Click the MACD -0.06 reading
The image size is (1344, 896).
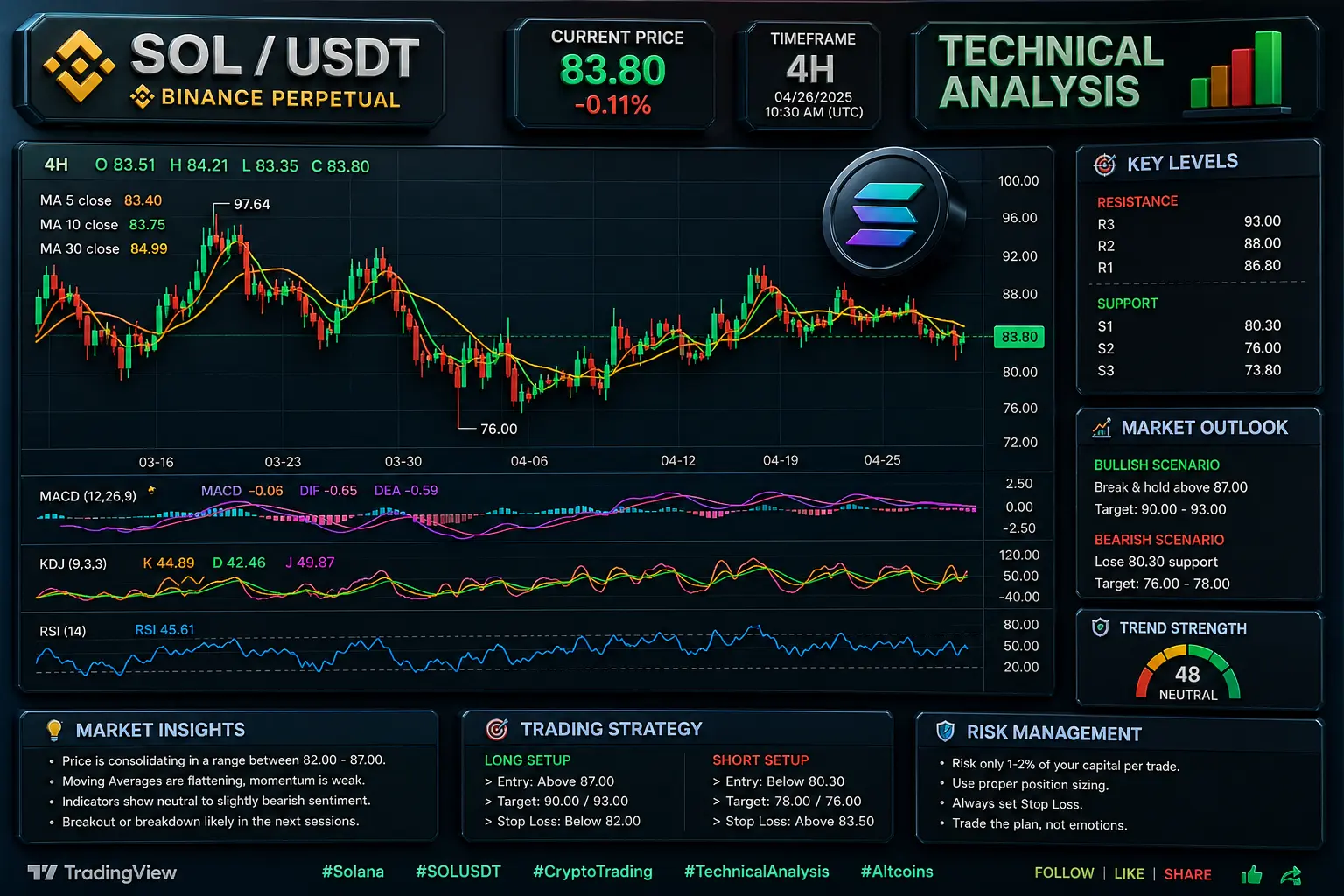click(241, 491)
